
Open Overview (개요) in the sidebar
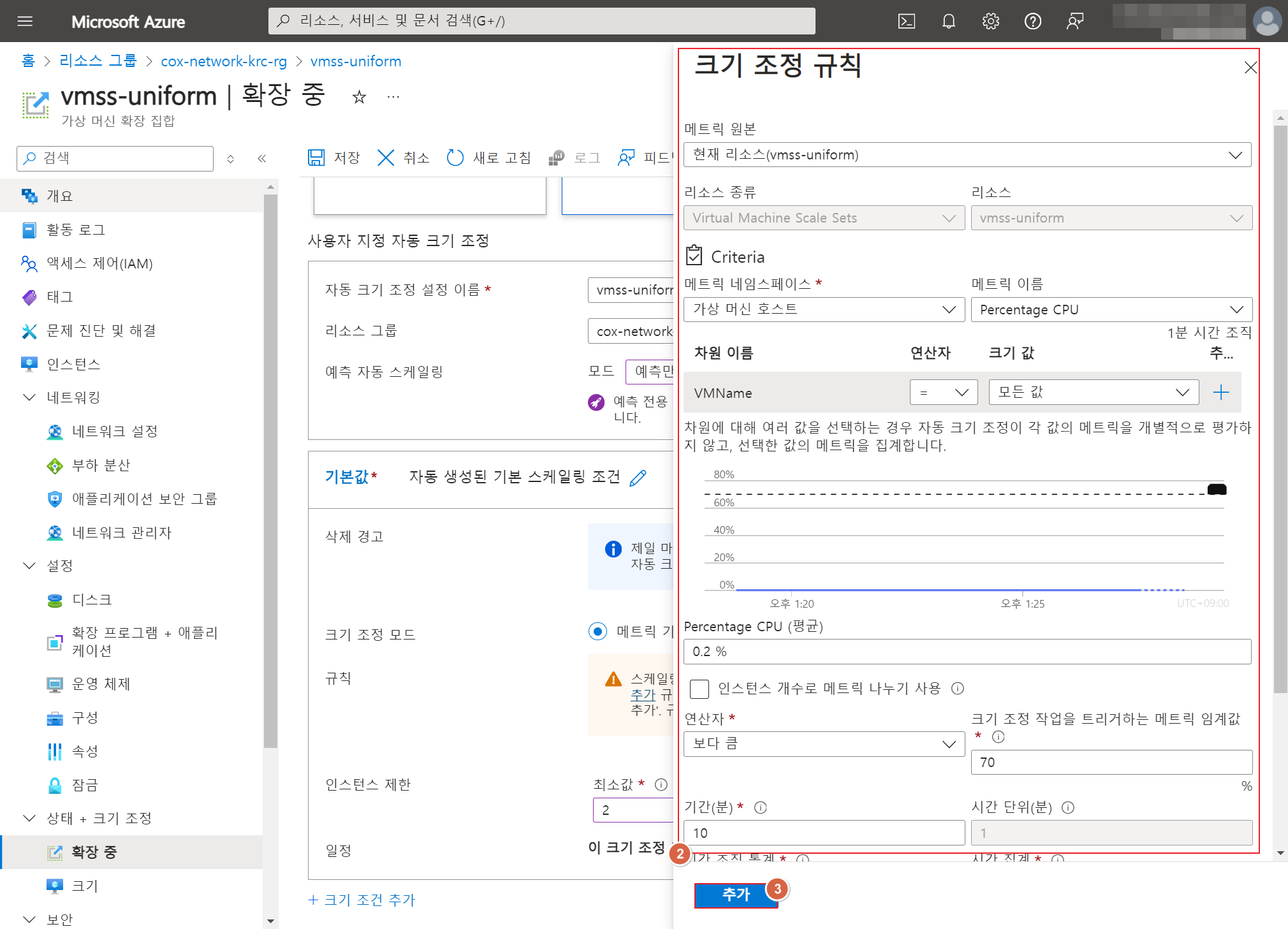(x=131, y=196)
